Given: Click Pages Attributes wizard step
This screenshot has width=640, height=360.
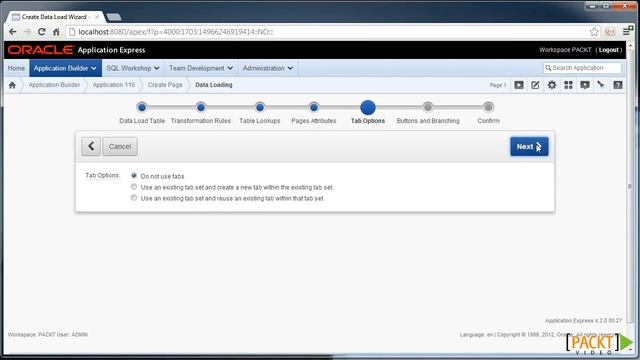Looking at the screenshot, I should (x=313, y=107).
